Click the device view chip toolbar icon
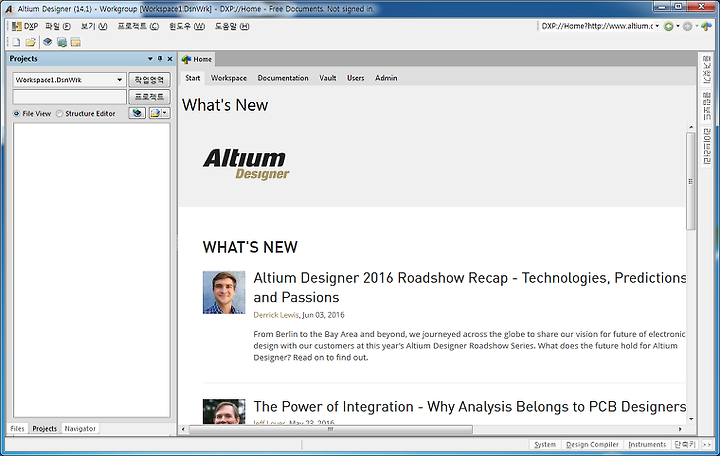Screen dimensions: 720x456 (47, 42)
